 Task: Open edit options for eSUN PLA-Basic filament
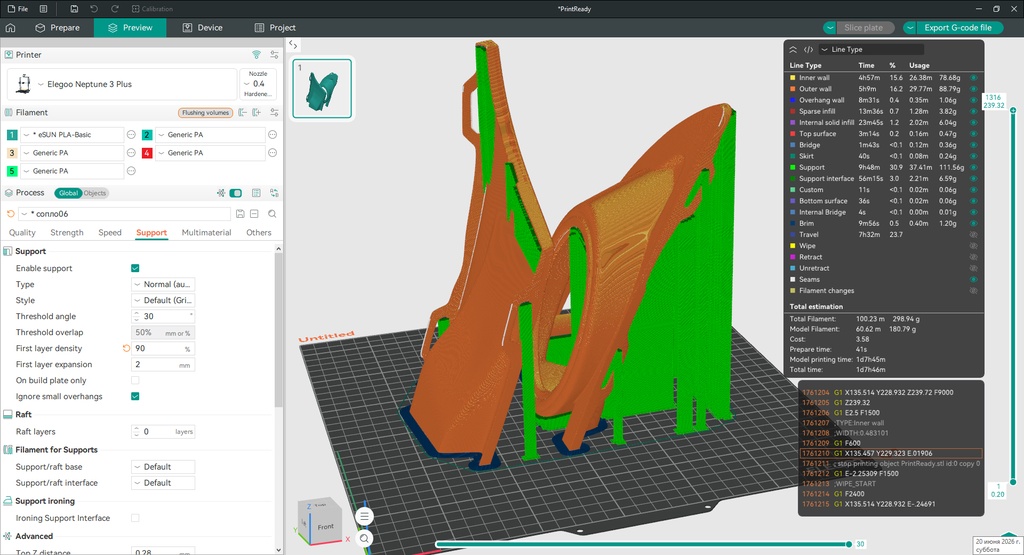coord(131,135)
